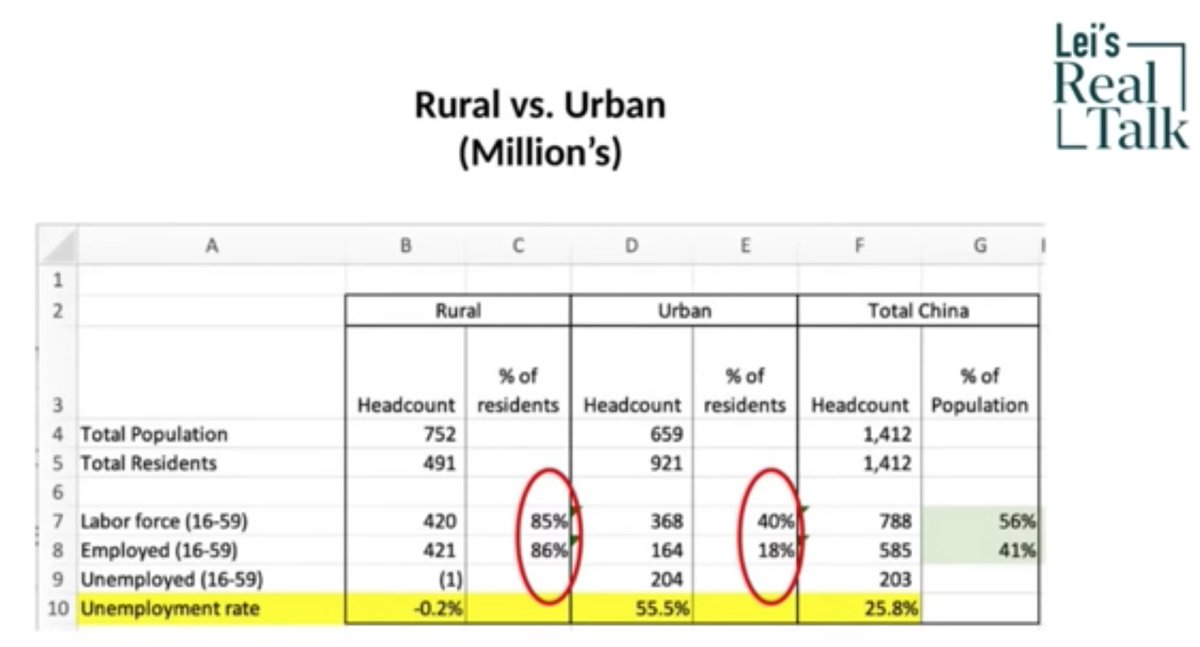The width and height of the screenshot is (1200, 647).
Task: Click the green error indicator on the 85% cell
Action: tap(575, 511)
